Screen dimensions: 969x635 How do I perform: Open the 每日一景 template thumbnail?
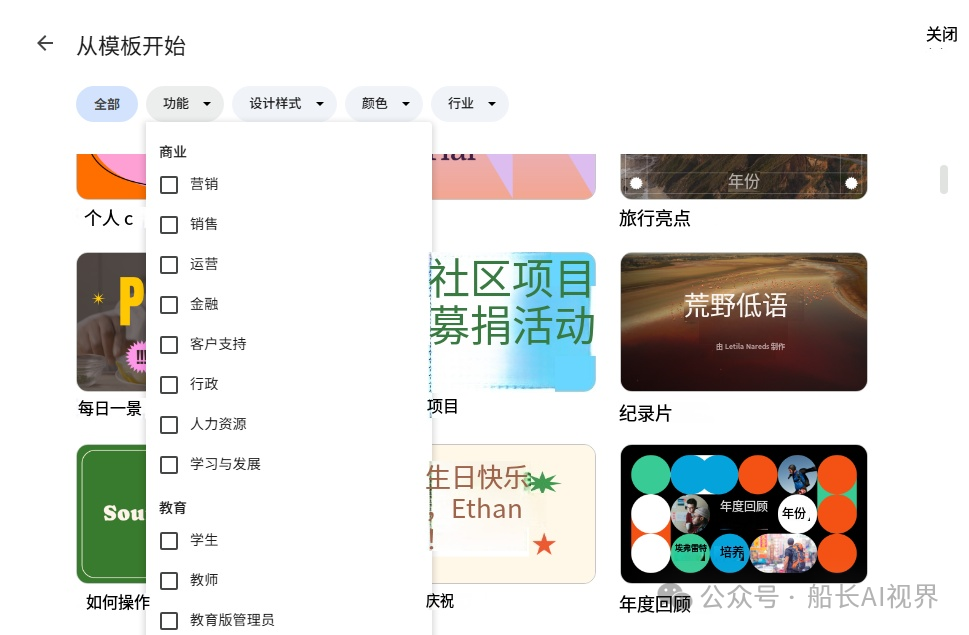(111, 322)
